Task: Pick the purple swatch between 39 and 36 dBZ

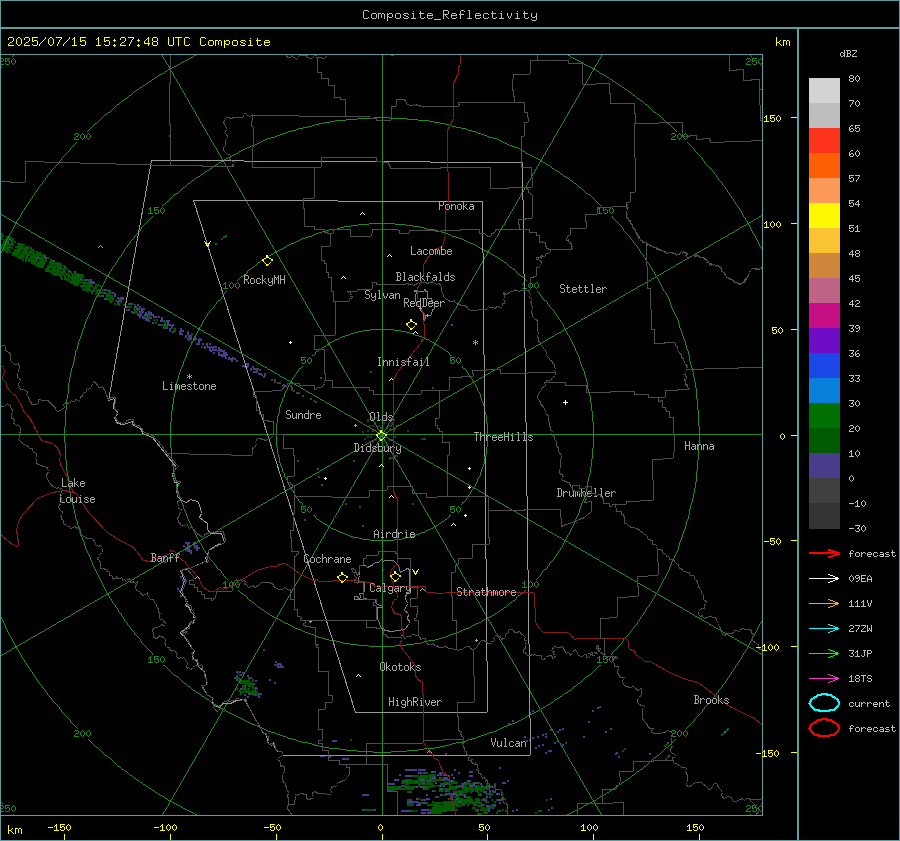Action: pyautogui.click(x=824, y=341)
